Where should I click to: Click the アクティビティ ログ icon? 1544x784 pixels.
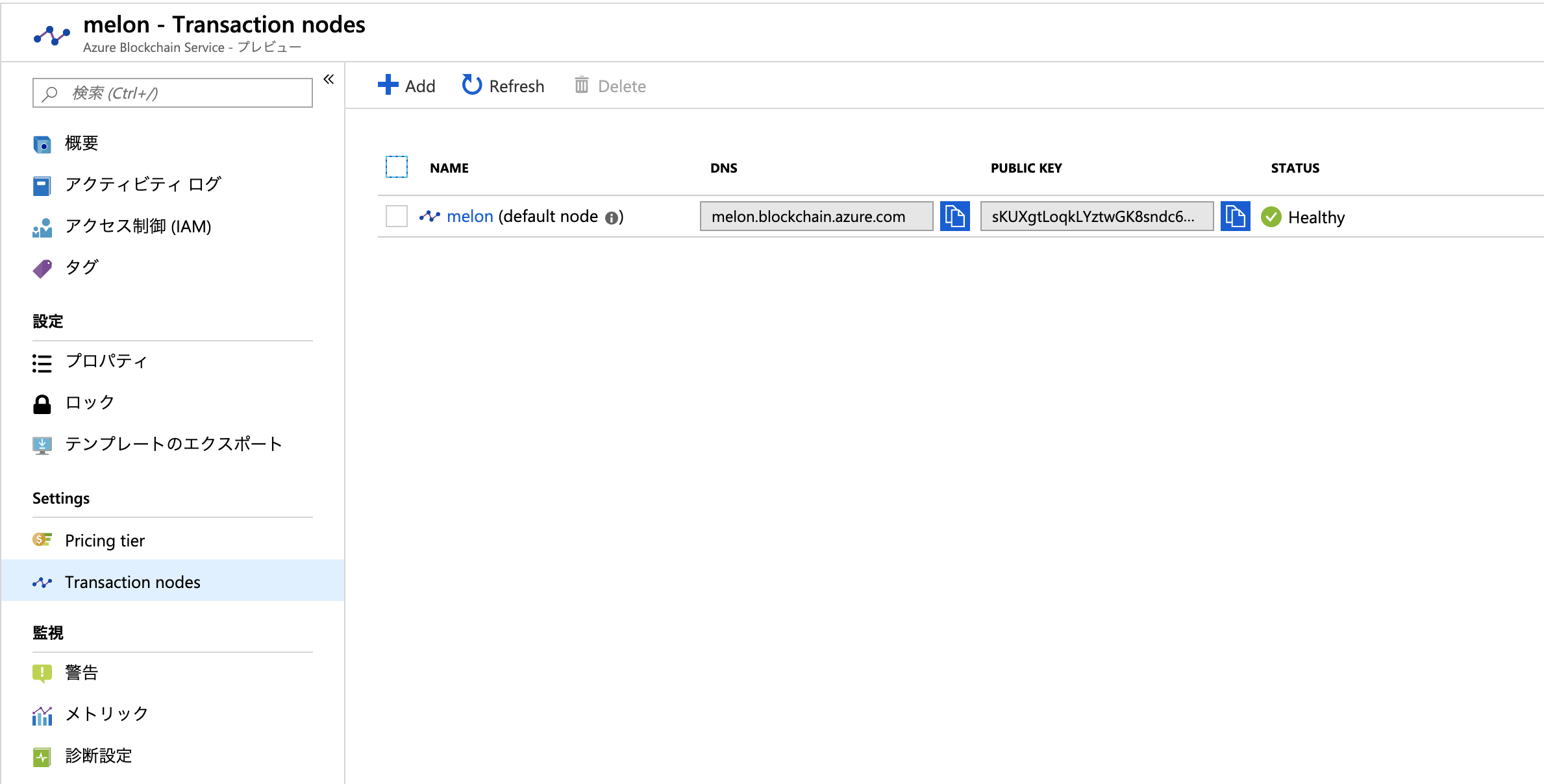42,186
